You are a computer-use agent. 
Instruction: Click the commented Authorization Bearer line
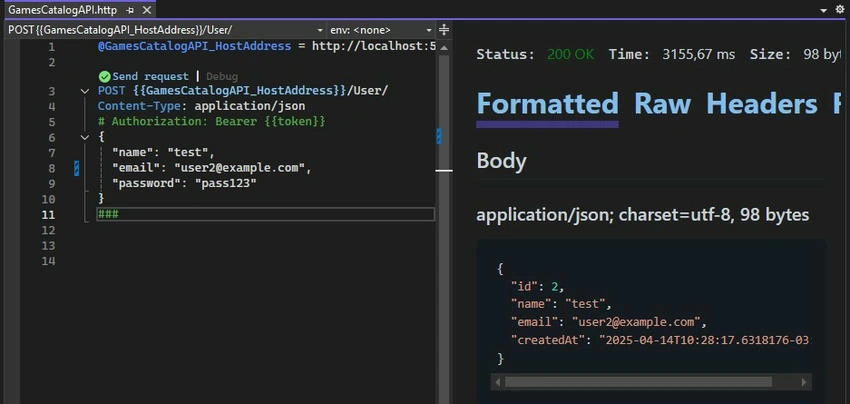[x=211, y=121]
